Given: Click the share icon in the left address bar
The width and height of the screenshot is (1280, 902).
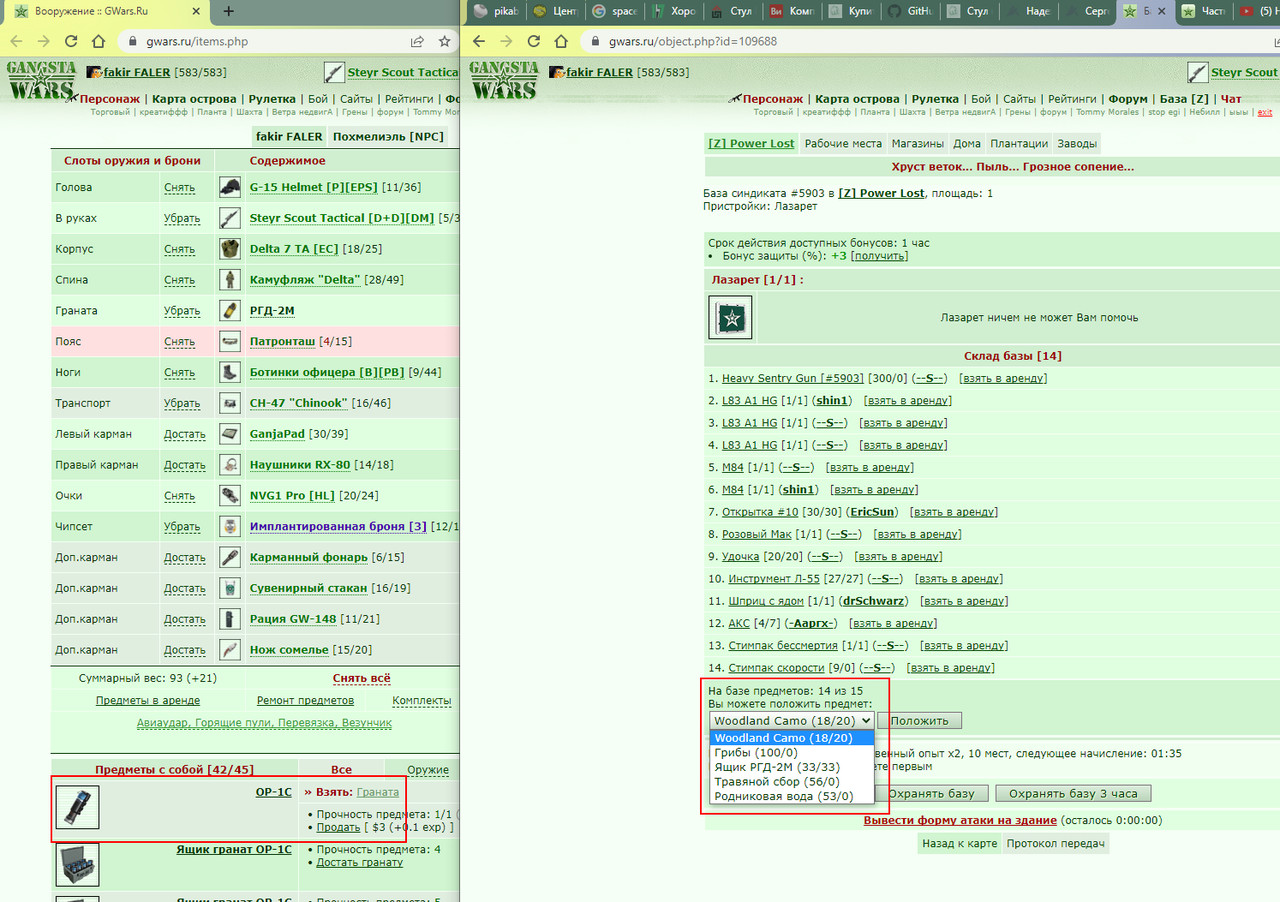Looking at the screenshot, I should click(417, 42).
